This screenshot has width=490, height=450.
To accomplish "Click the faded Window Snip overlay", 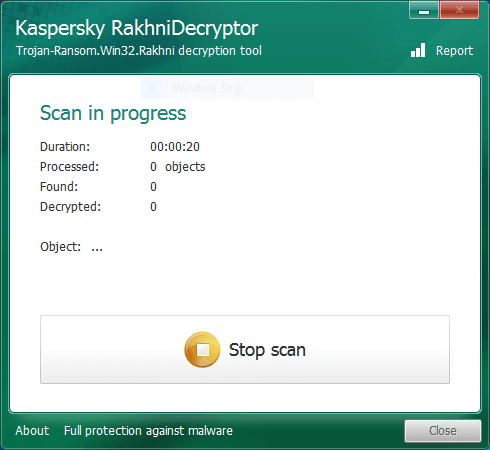I will coord(227,88).
